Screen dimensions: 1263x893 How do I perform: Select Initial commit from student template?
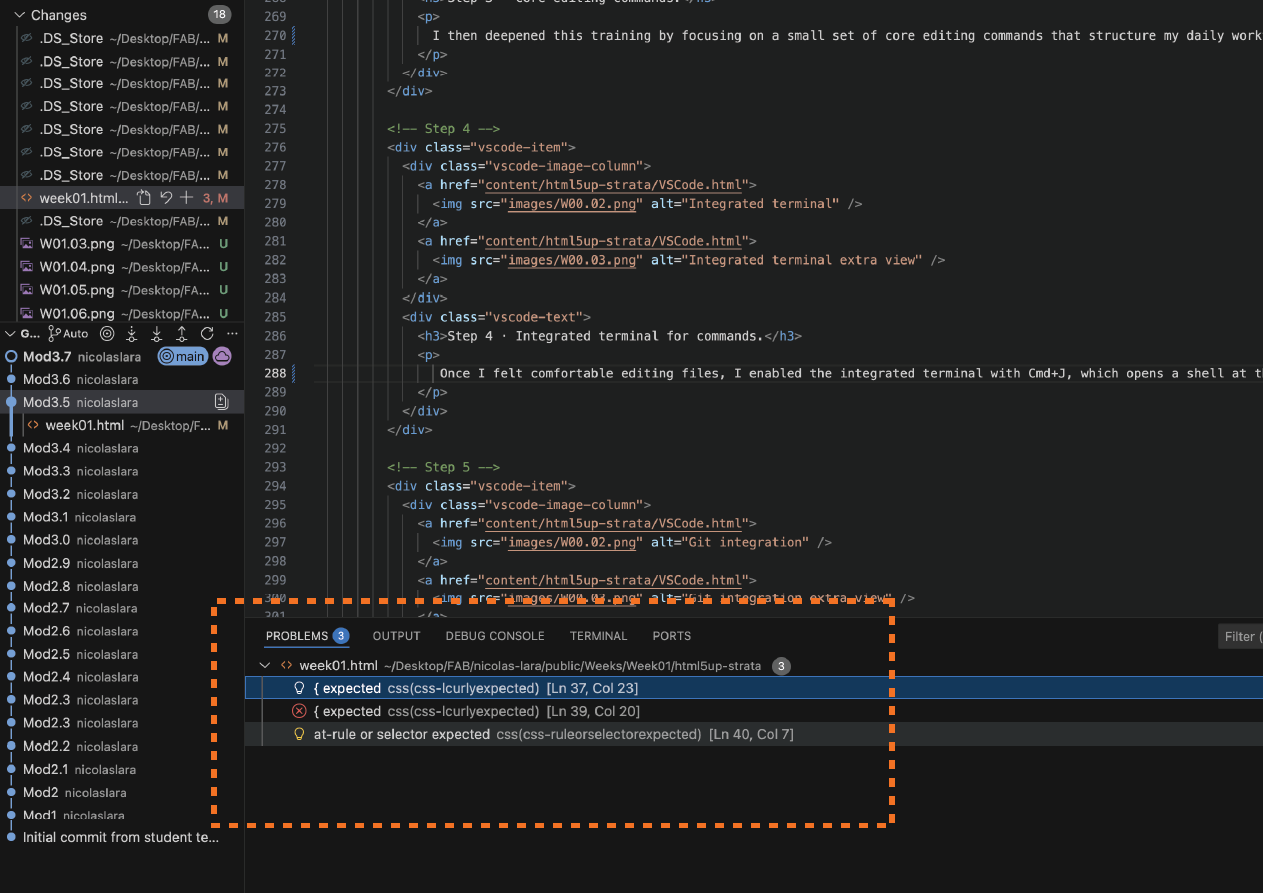tap(122, 837)
